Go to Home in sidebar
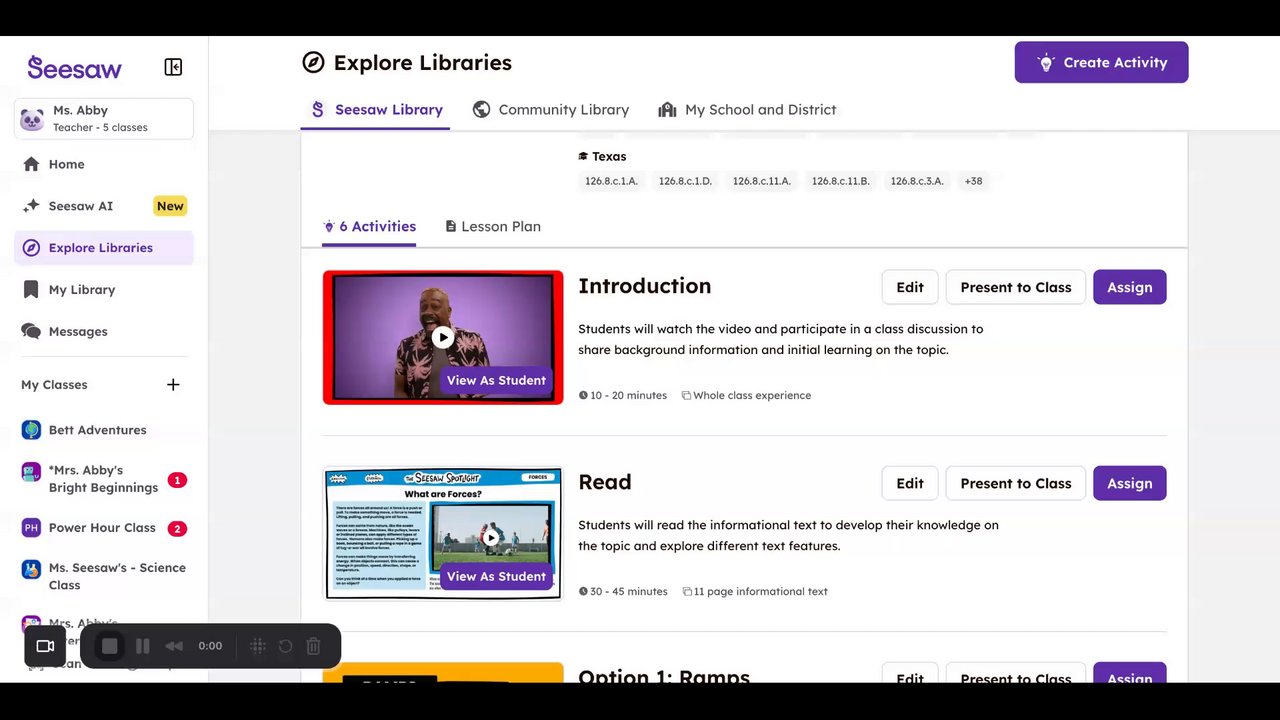 [x=104, y=164]
